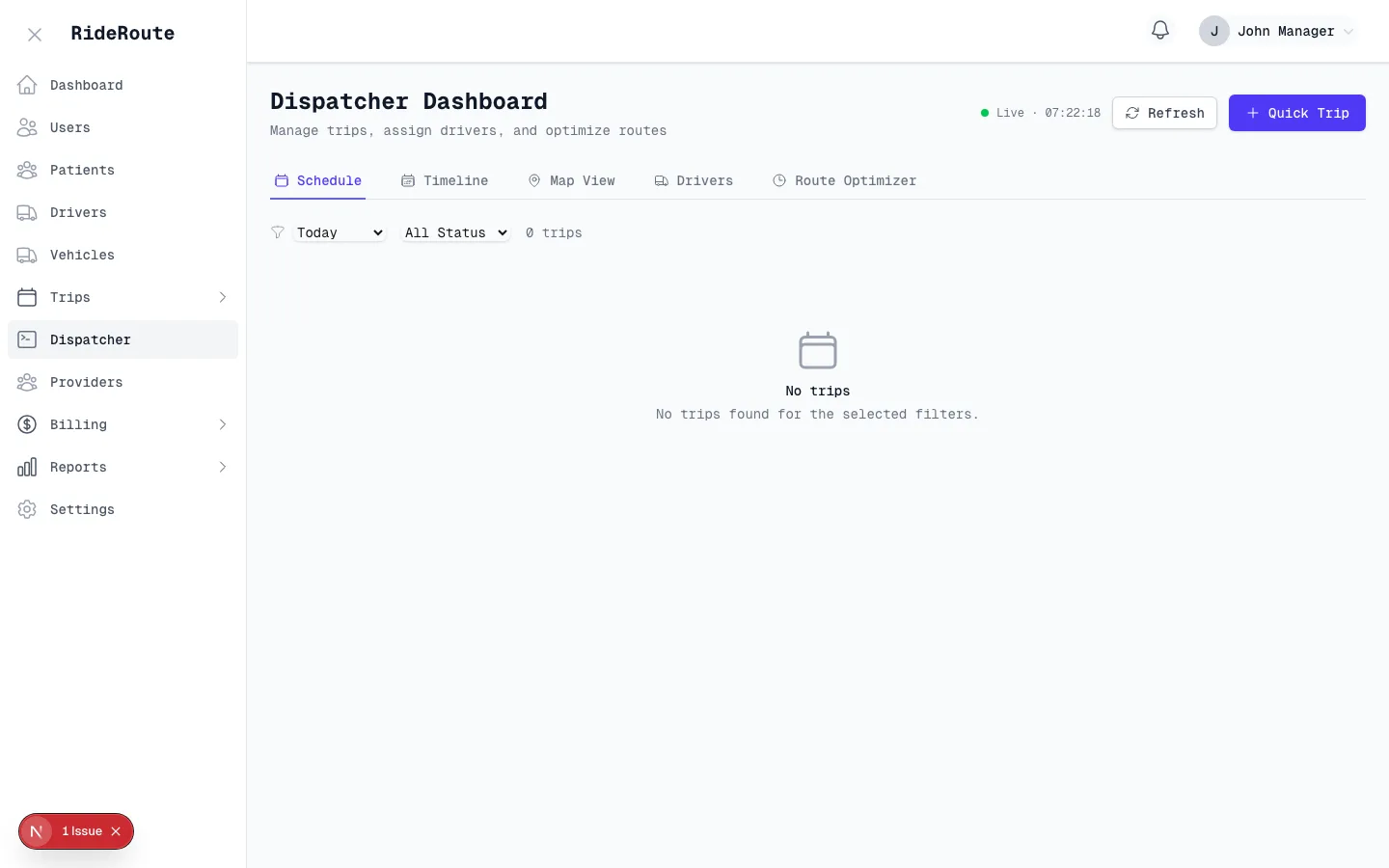Click the 07:22:18 clock text
This screenshot has width=1389, height=868.
pos(1073,113)
